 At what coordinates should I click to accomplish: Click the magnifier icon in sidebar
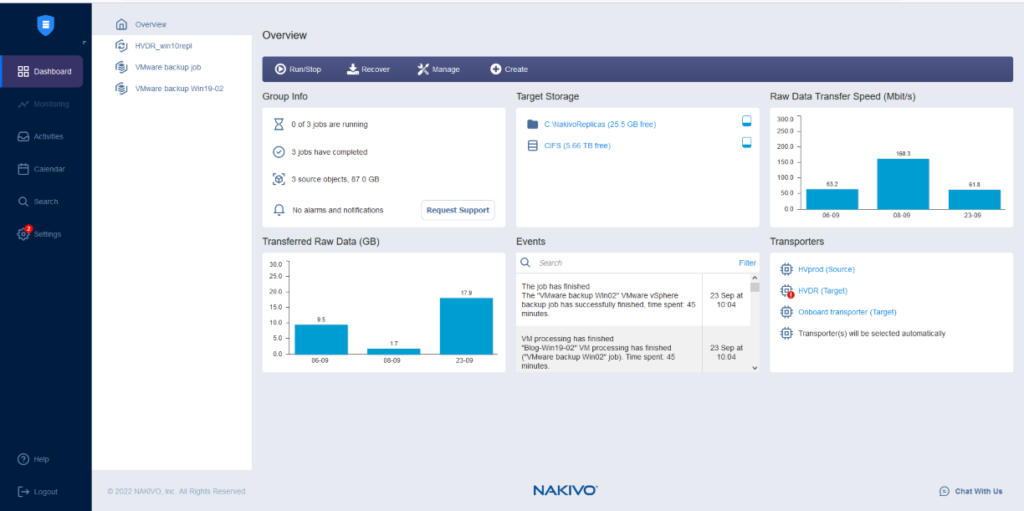(24, 201)
